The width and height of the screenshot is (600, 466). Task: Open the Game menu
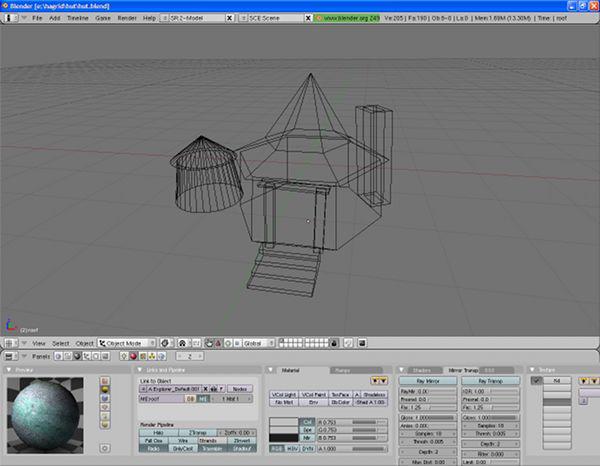pos(103,18)
